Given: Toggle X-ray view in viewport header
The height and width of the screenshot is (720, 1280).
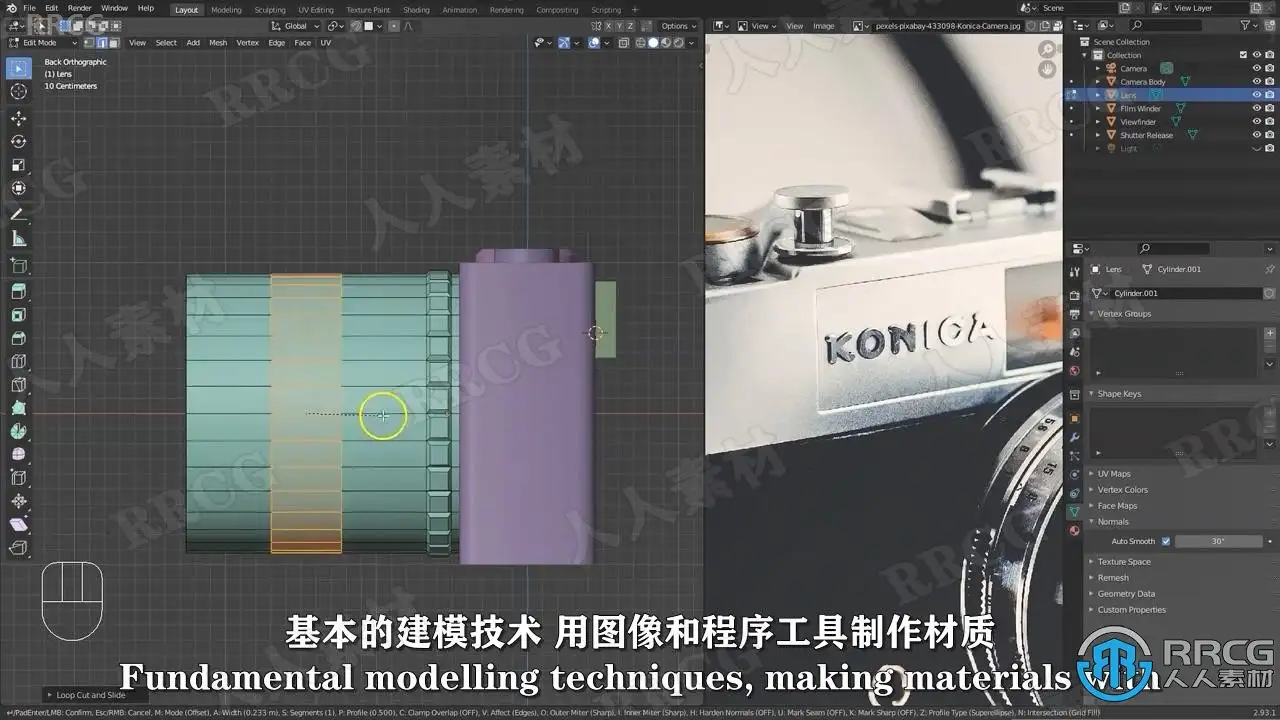Looking at the screenshot, I should (x=623, y=43).
